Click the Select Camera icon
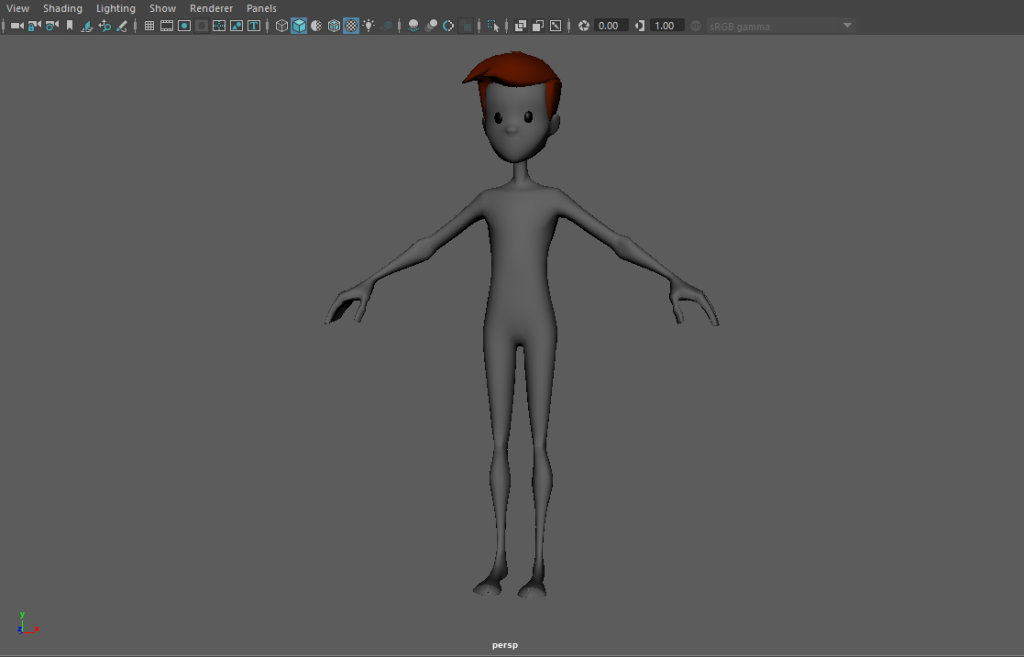 pyautogui.click(x=17, y=26)
